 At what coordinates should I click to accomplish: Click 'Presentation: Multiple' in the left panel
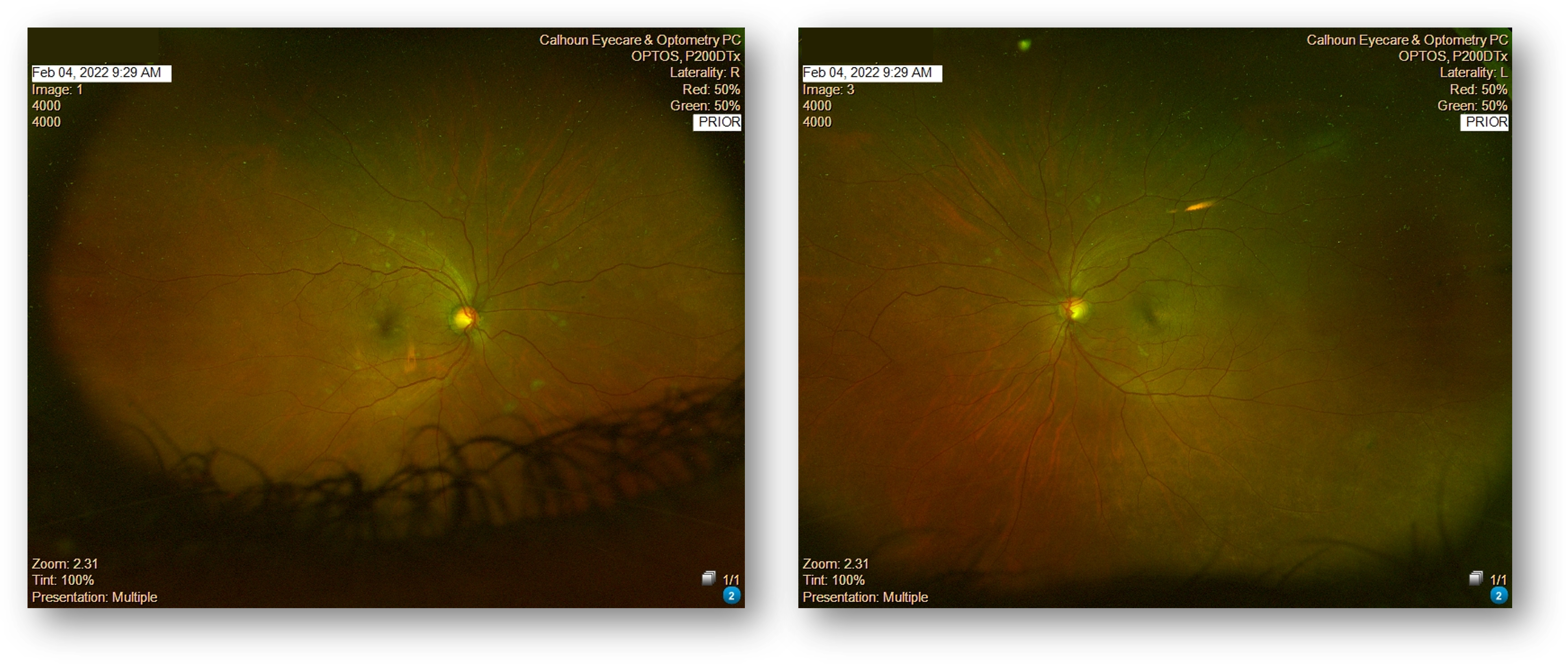[x=94, y=597]
